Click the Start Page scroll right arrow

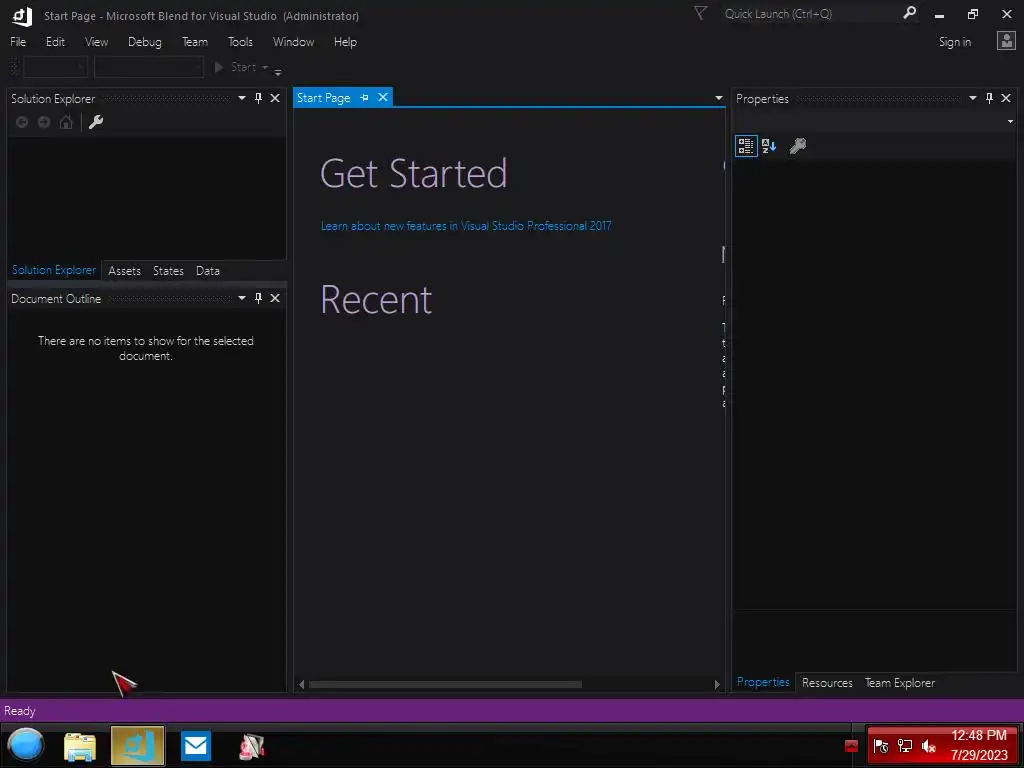point(717,684)
